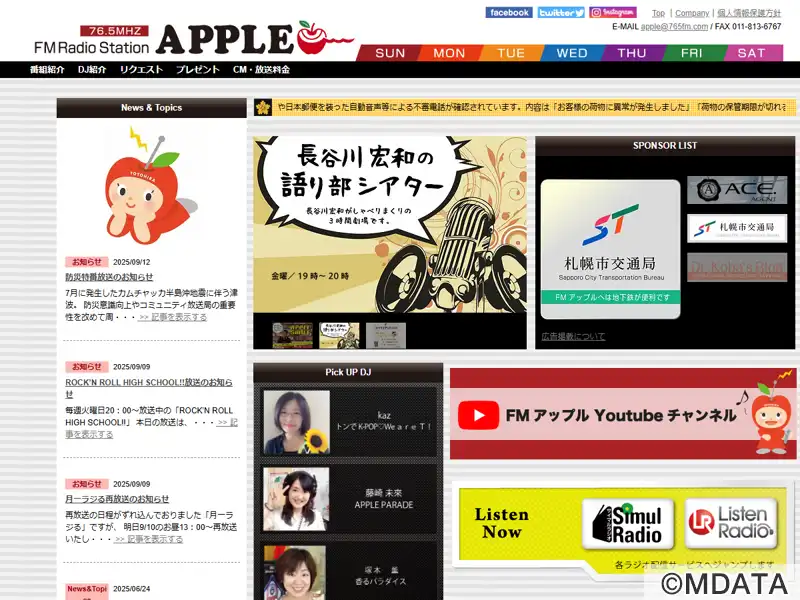Select the THU schedule tab

[632, 53]
